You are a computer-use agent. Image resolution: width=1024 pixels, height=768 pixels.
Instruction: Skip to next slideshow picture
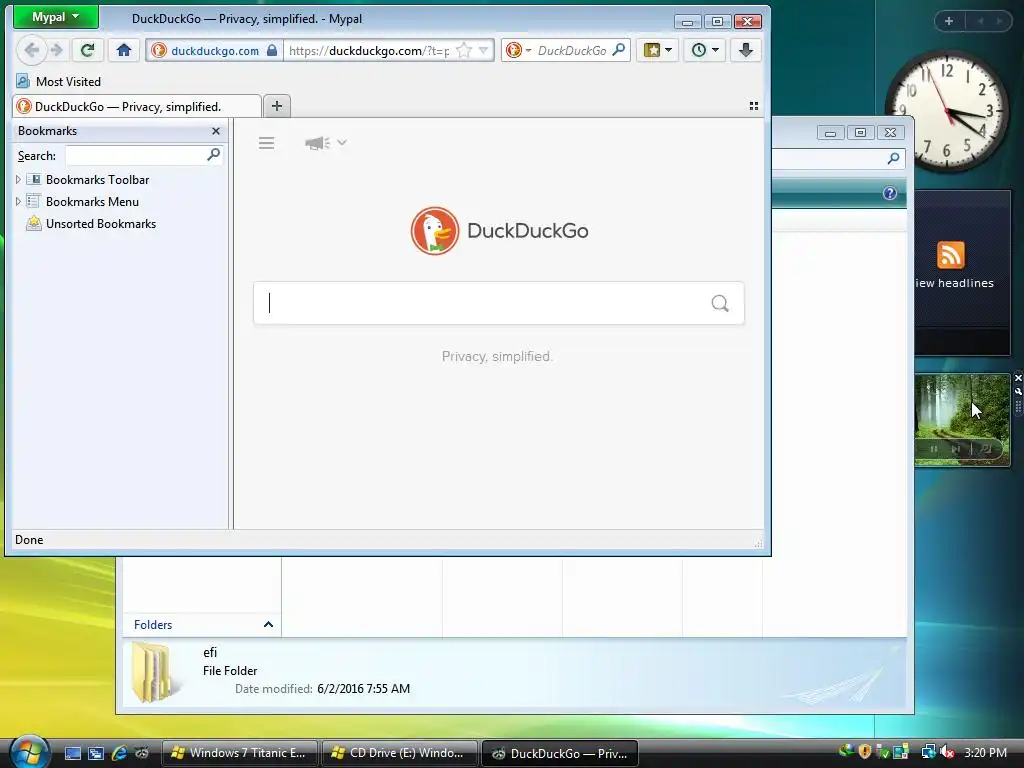(955, 449)
